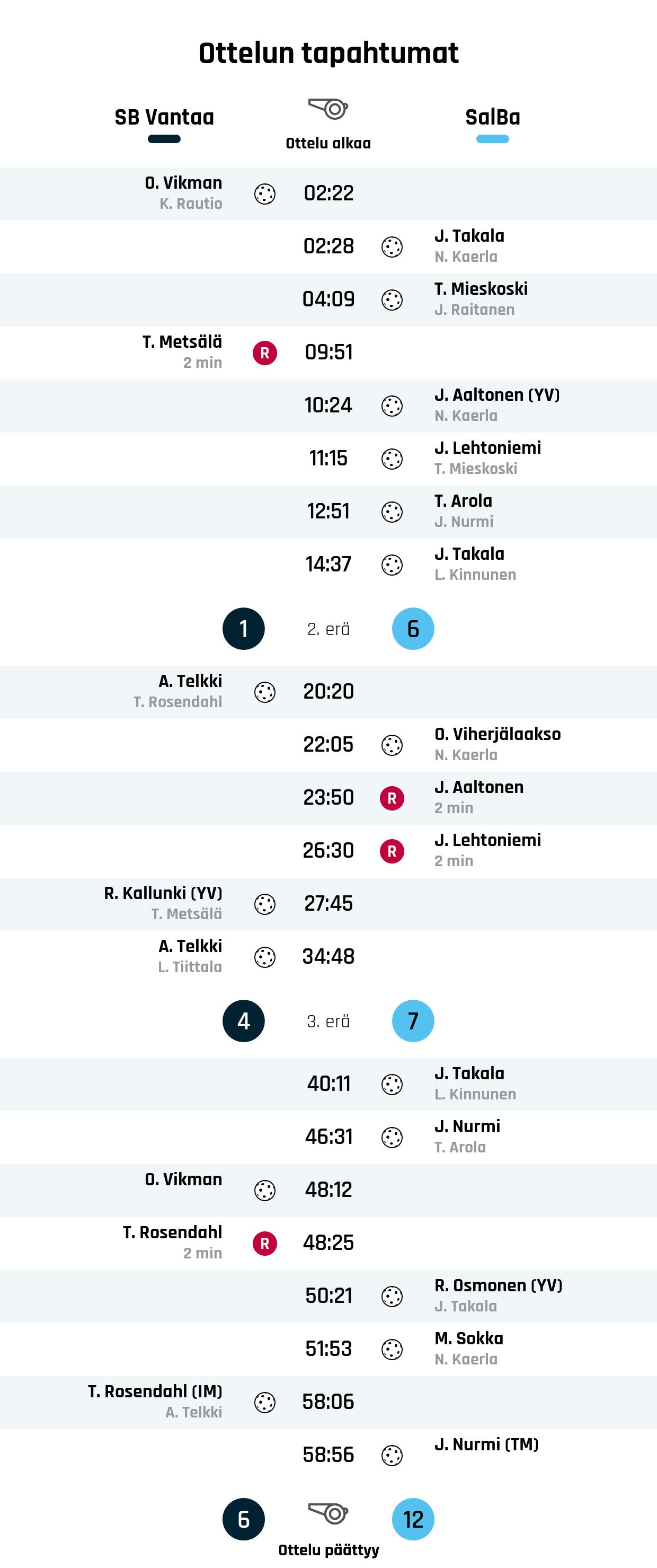Image resolution: width=657 pixels, height=1568 pixels.
Task: Click the red penalty icon at 23:50
Action: [x=392, y=798]
